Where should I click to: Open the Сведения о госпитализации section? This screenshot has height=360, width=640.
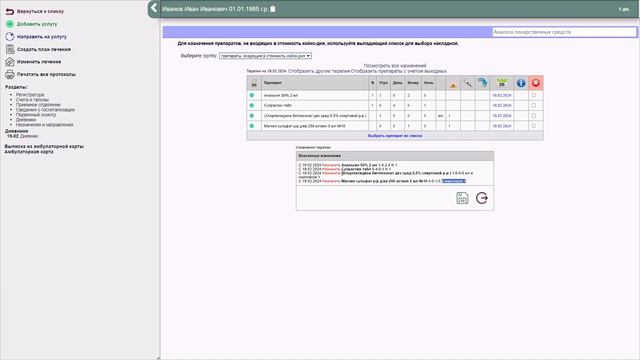[x=45, y=110]
